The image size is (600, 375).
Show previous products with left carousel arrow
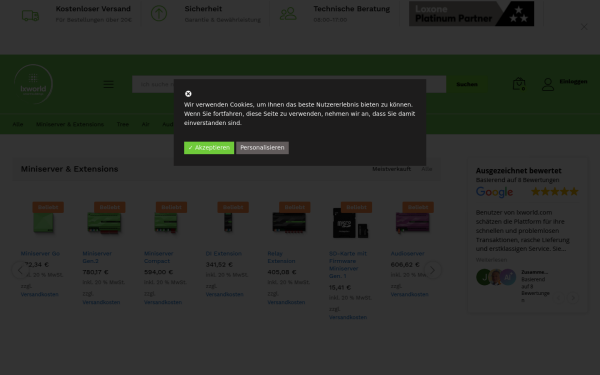coord(20,270)
